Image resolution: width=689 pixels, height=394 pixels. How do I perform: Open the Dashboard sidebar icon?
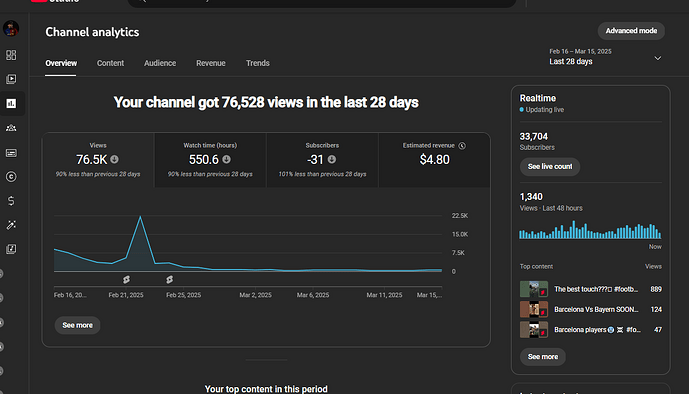[x=11, y=55]
